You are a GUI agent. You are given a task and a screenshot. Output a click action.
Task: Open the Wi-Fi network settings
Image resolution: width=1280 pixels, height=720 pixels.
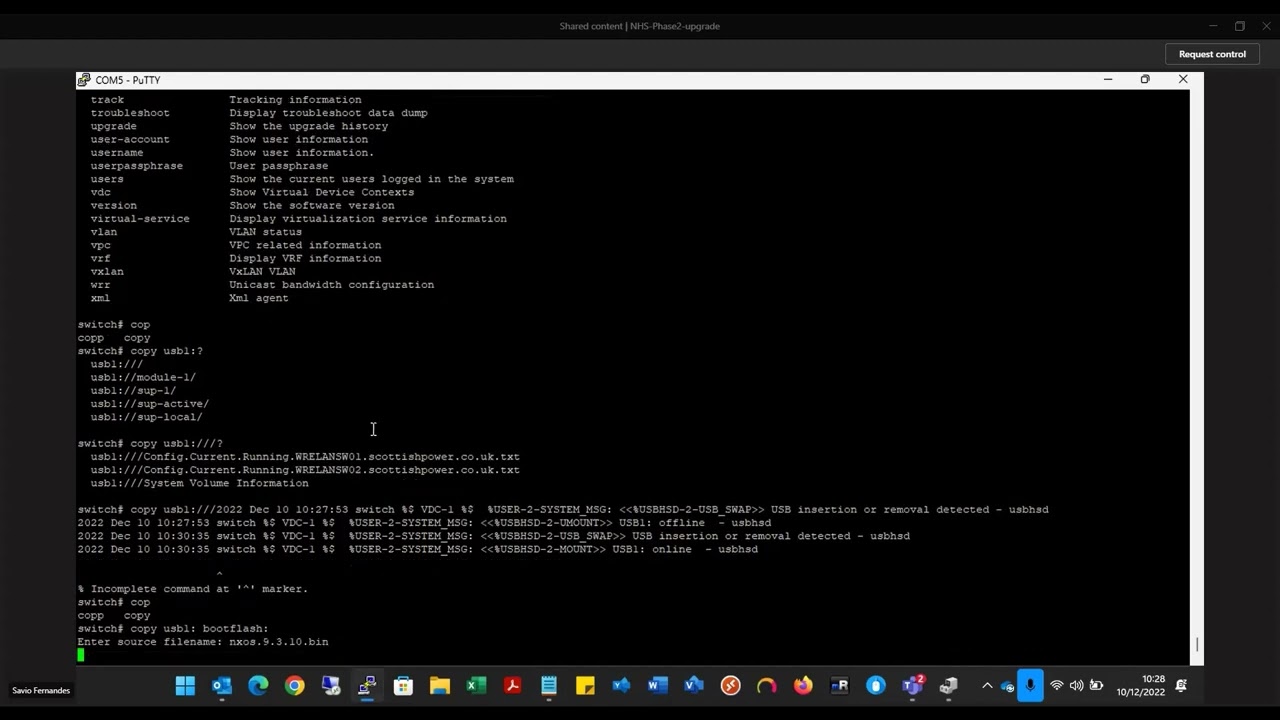[1056, 686]
